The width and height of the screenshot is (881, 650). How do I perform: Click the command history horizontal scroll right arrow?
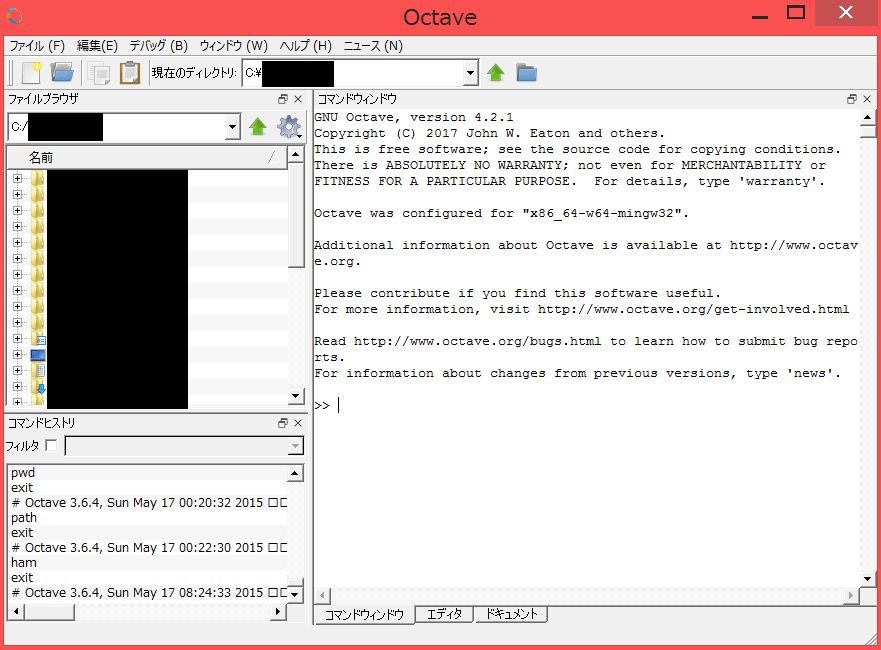(x=278, y=611)
